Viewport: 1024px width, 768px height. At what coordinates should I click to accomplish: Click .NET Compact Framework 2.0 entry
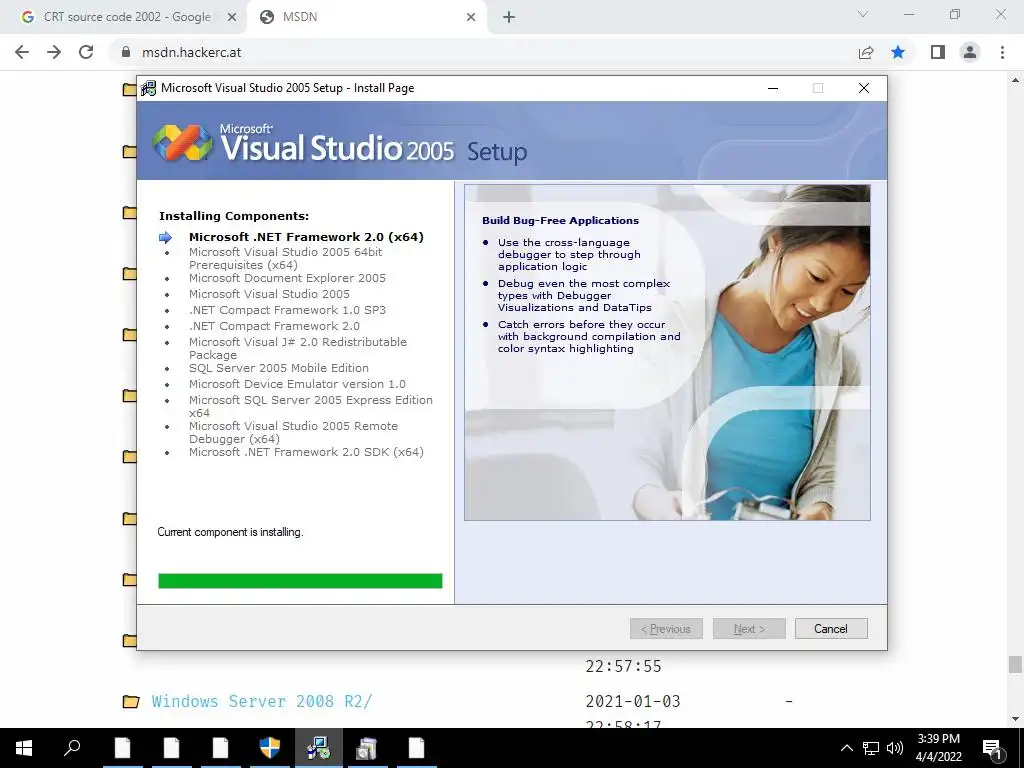274,326
